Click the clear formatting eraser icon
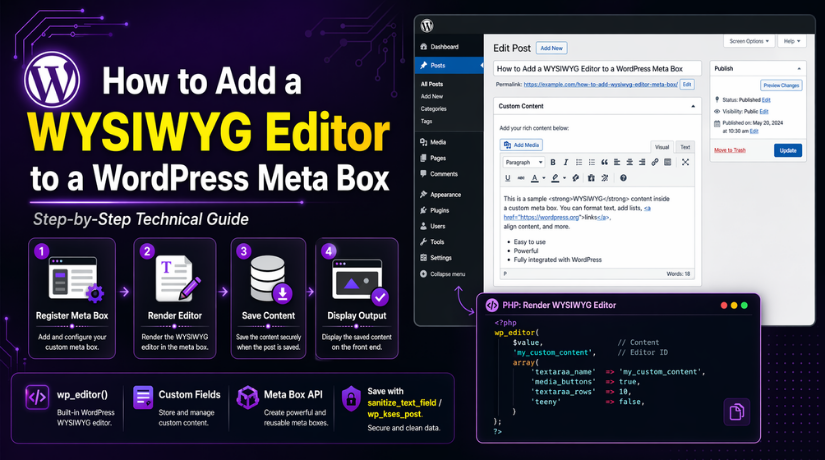This screenshot has height=460, width=825. click(576, 178)
